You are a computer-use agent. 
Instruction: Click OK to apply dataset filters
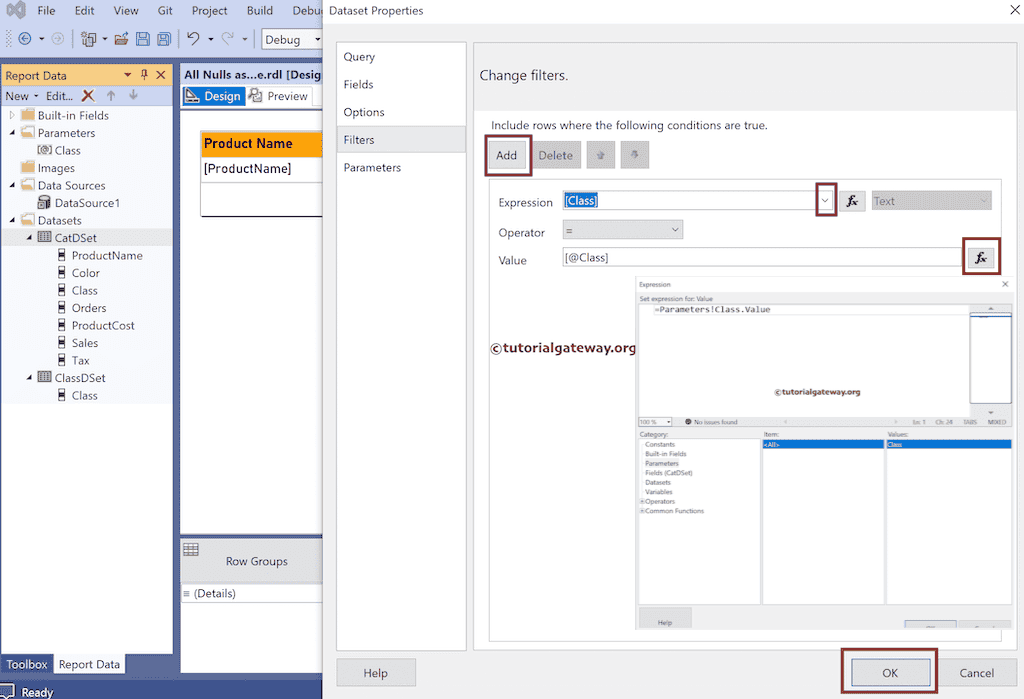(x=888, y=672)
